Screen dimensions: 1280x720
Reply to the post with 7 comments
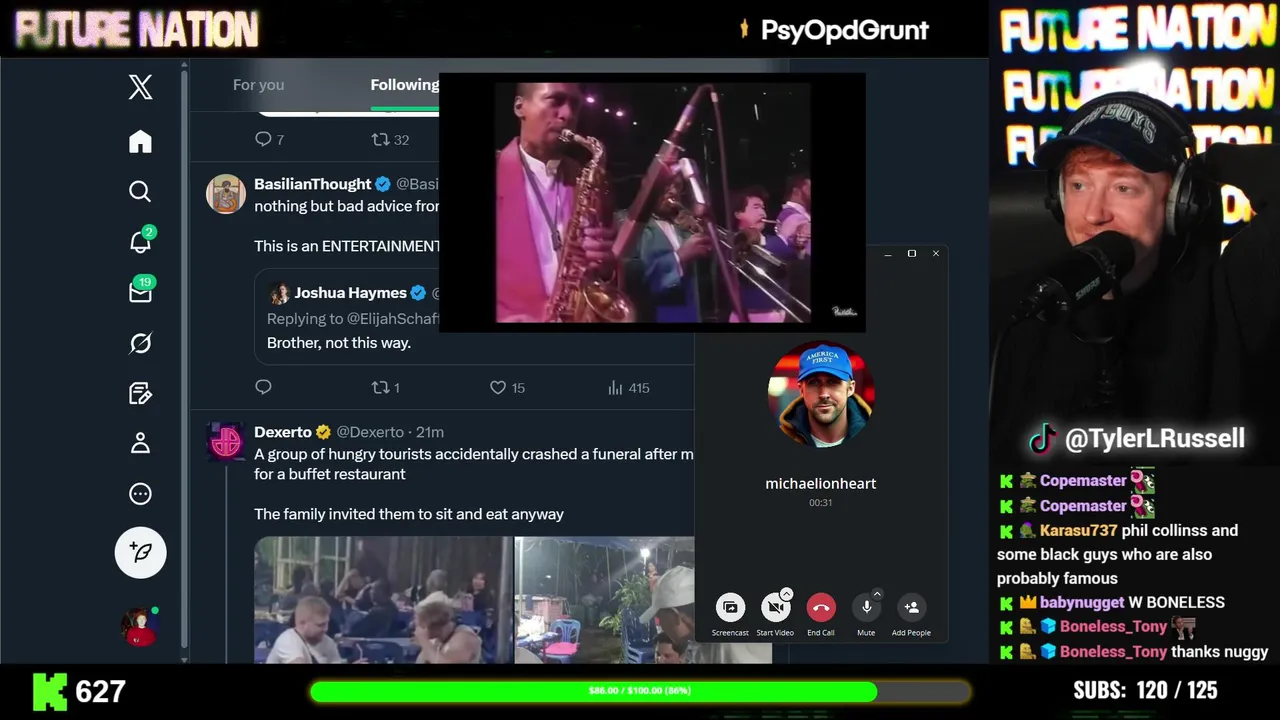(264, 139)
